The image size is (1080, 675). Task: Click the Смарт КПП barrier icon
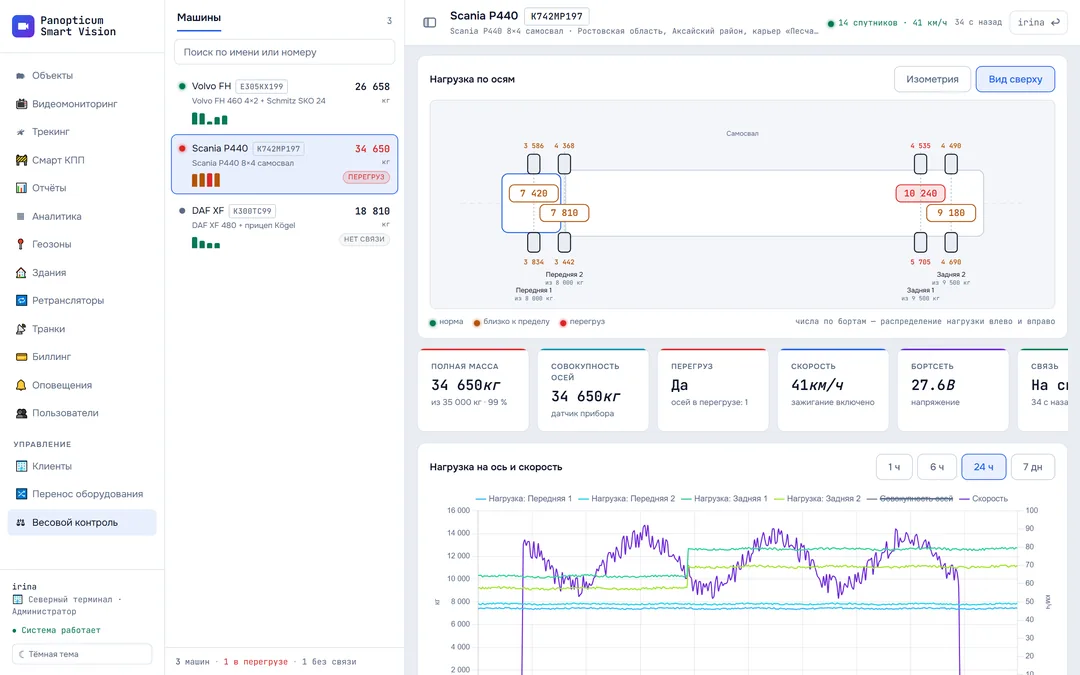(21, 160)
